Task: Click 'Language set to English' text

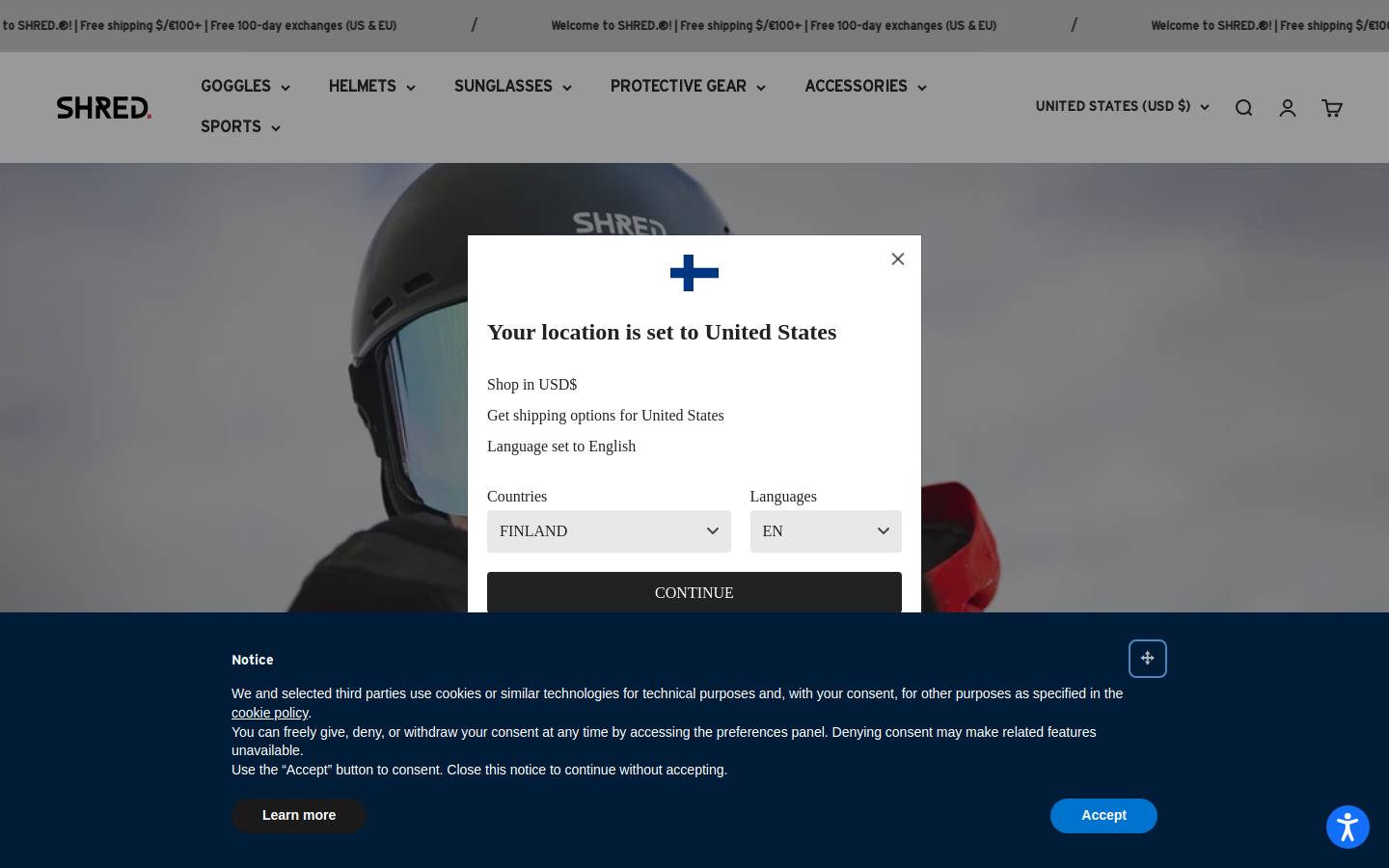Action: pyautogui.click(x=561, y=446)
